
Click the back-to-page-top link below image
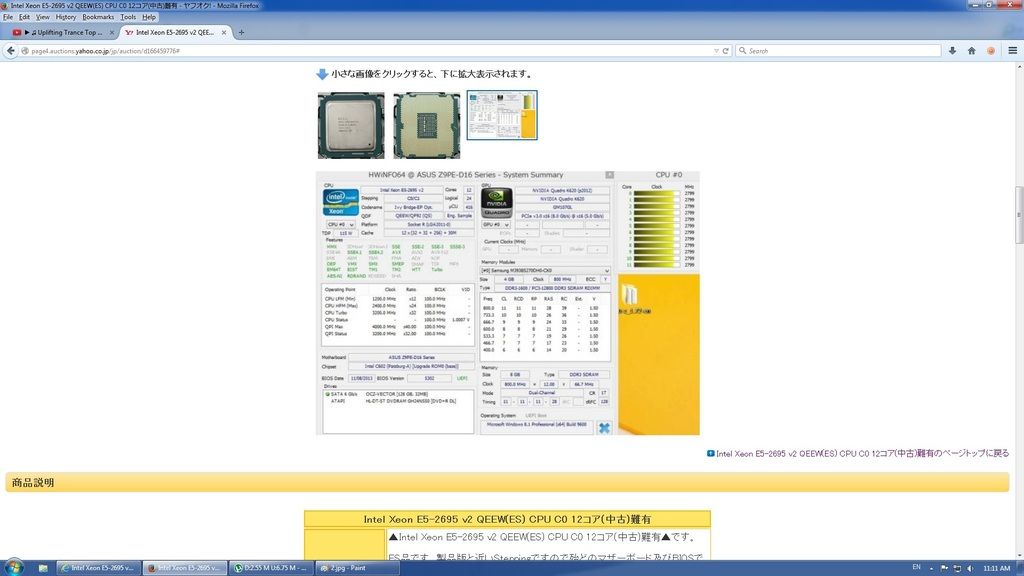861,453
